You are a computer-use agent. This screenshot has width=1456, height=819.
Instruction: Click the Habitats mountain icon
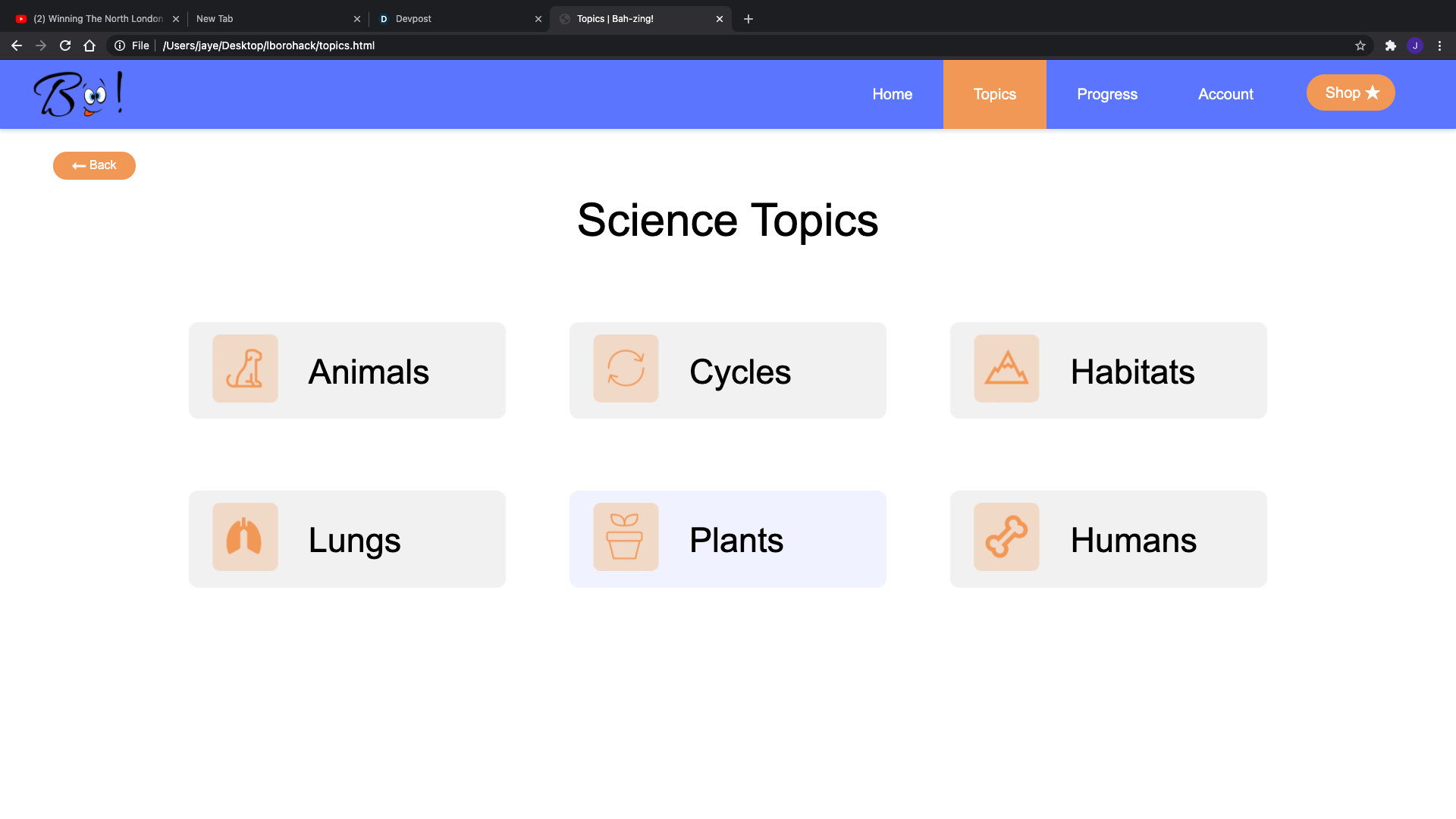pos(1006,369)
